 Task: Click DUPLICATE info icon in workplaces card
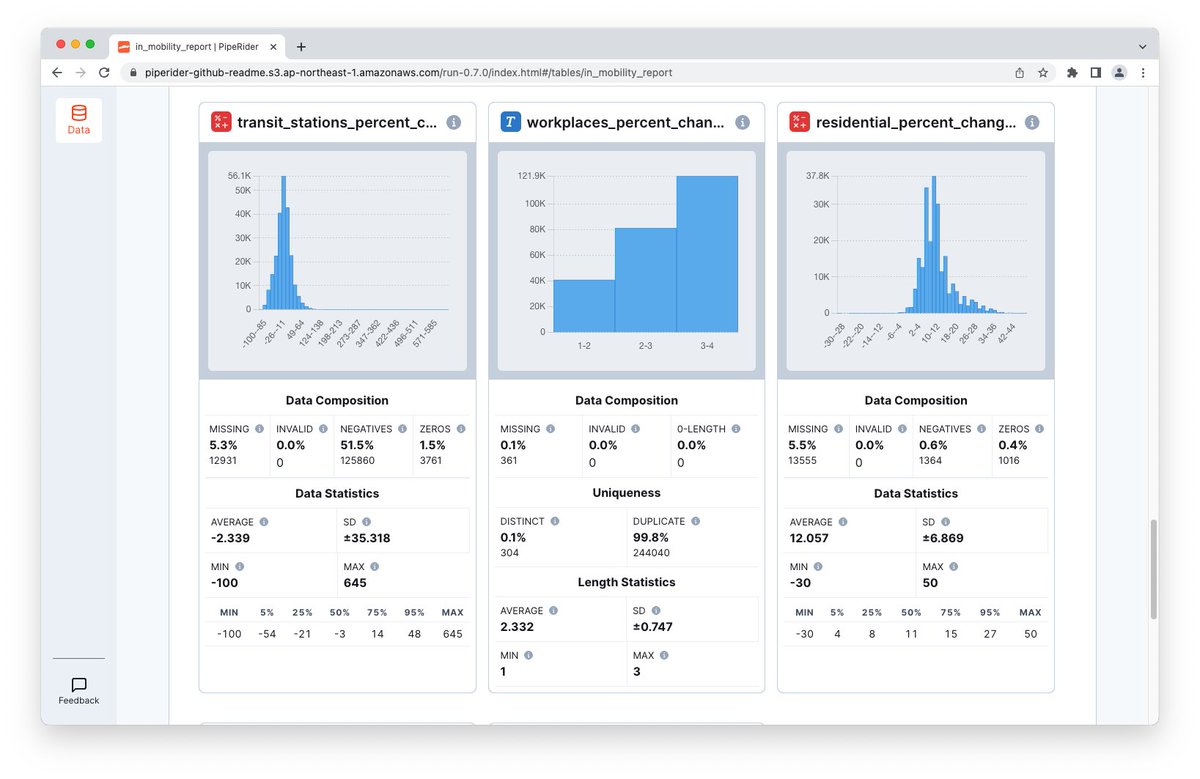click(x=695, y=521)
